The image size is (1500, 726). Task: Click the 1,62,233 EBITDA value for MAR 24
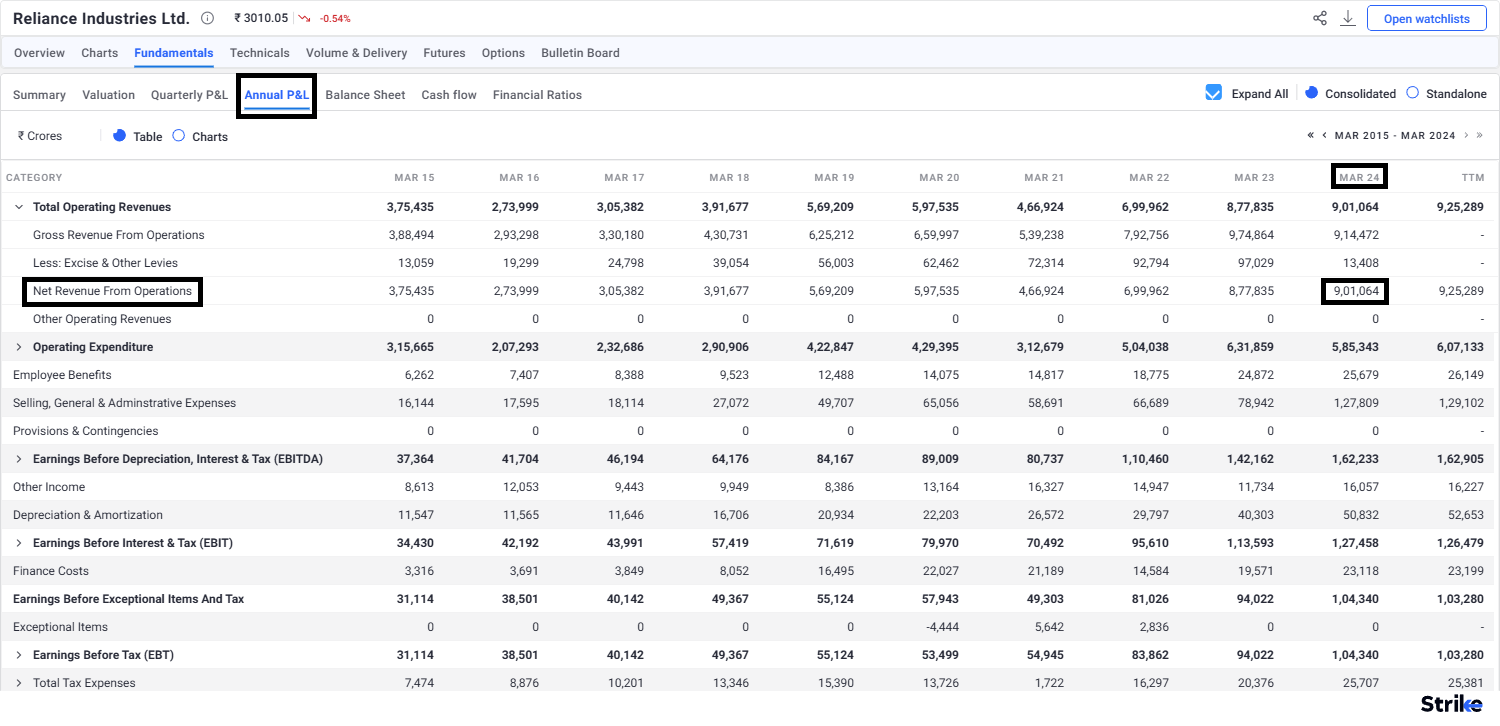coord(1356,459)
